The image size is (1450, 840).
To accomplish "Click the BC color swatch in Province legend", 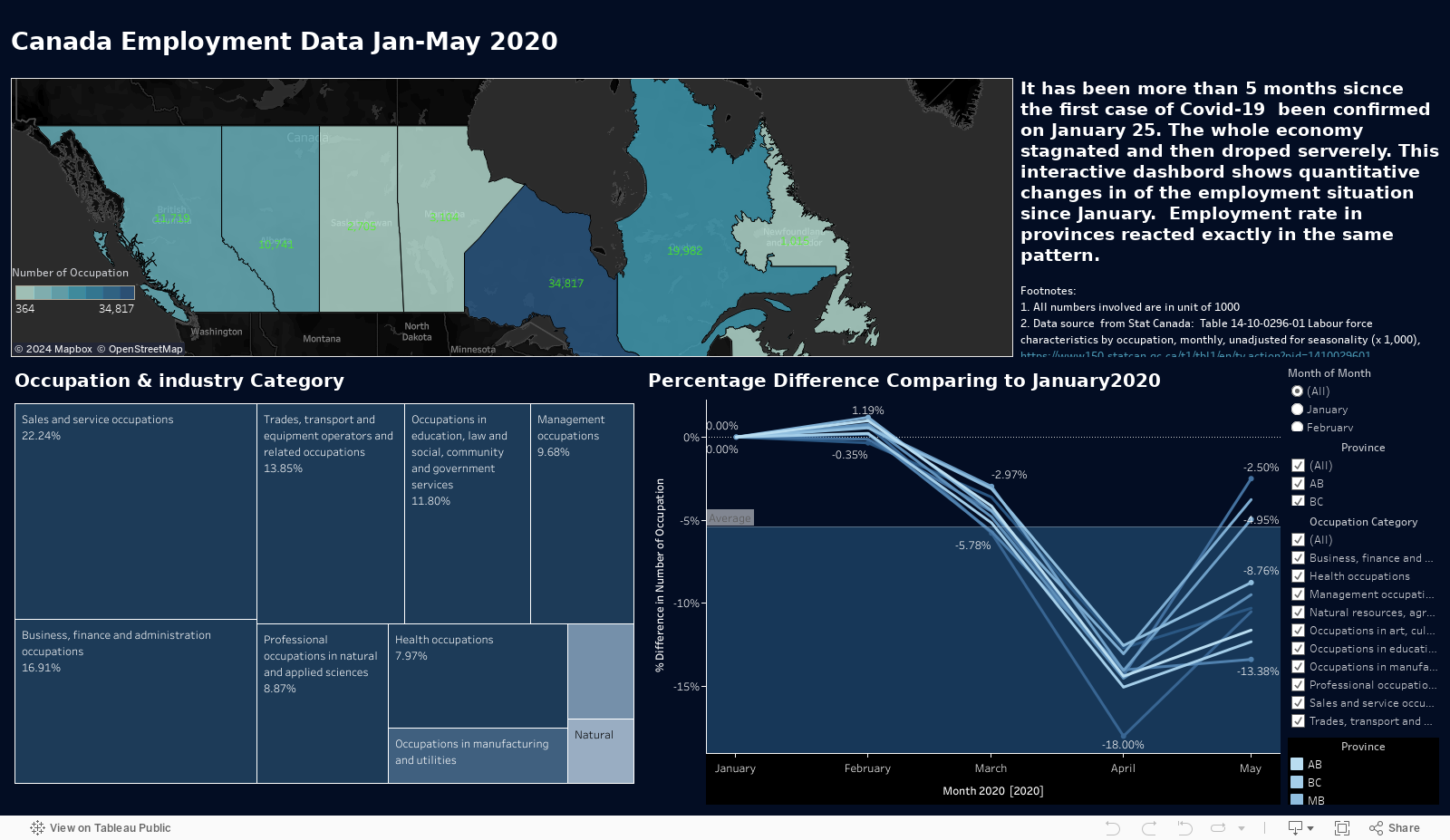I will click(x=1297, y=783).
